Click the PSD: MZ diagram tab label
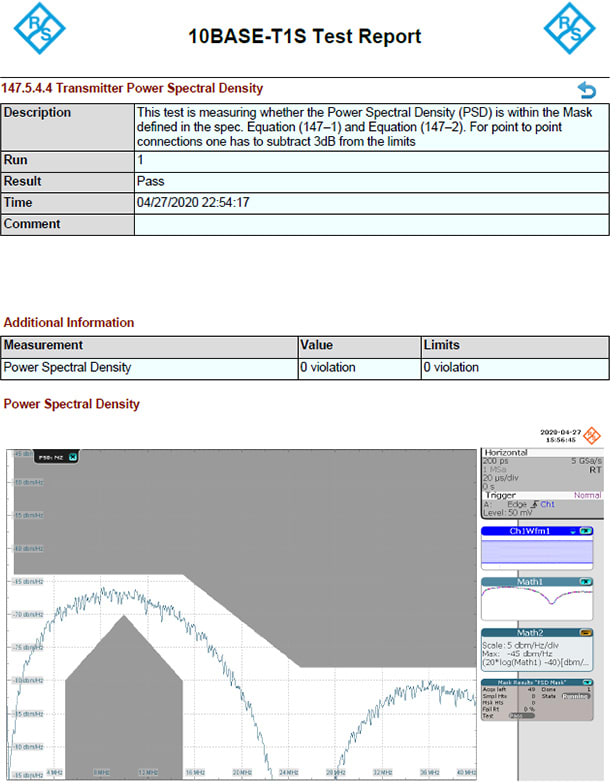 [x=51, y=457]
